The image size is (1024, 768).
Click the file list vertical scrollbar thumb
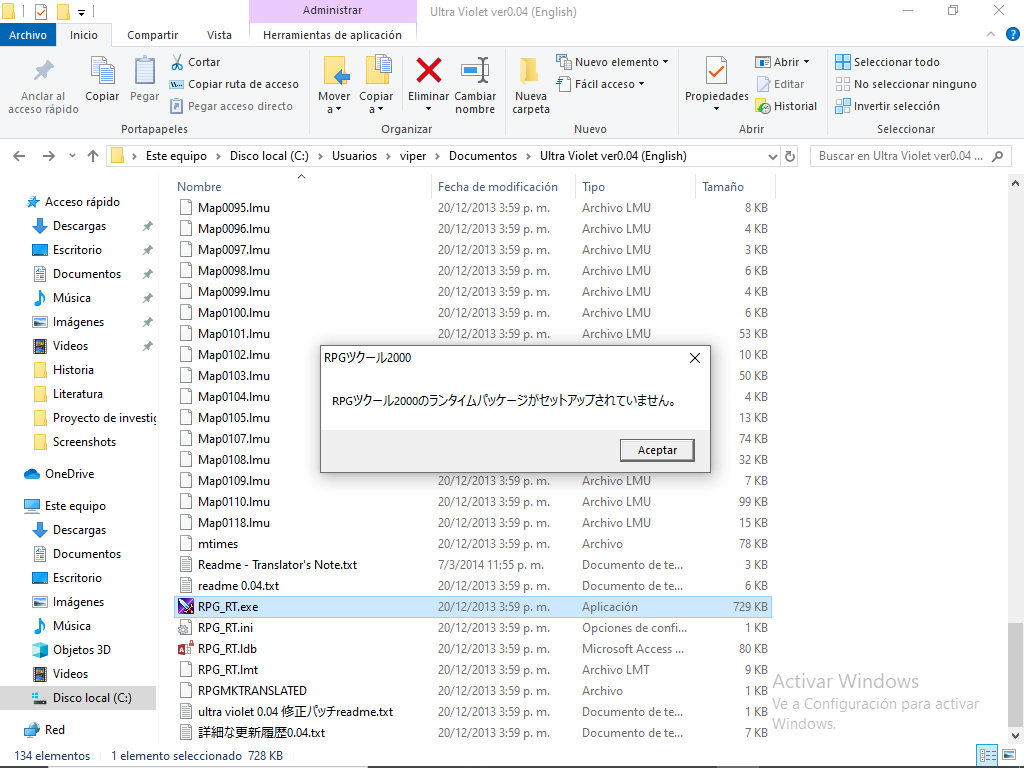point(1015,676)
